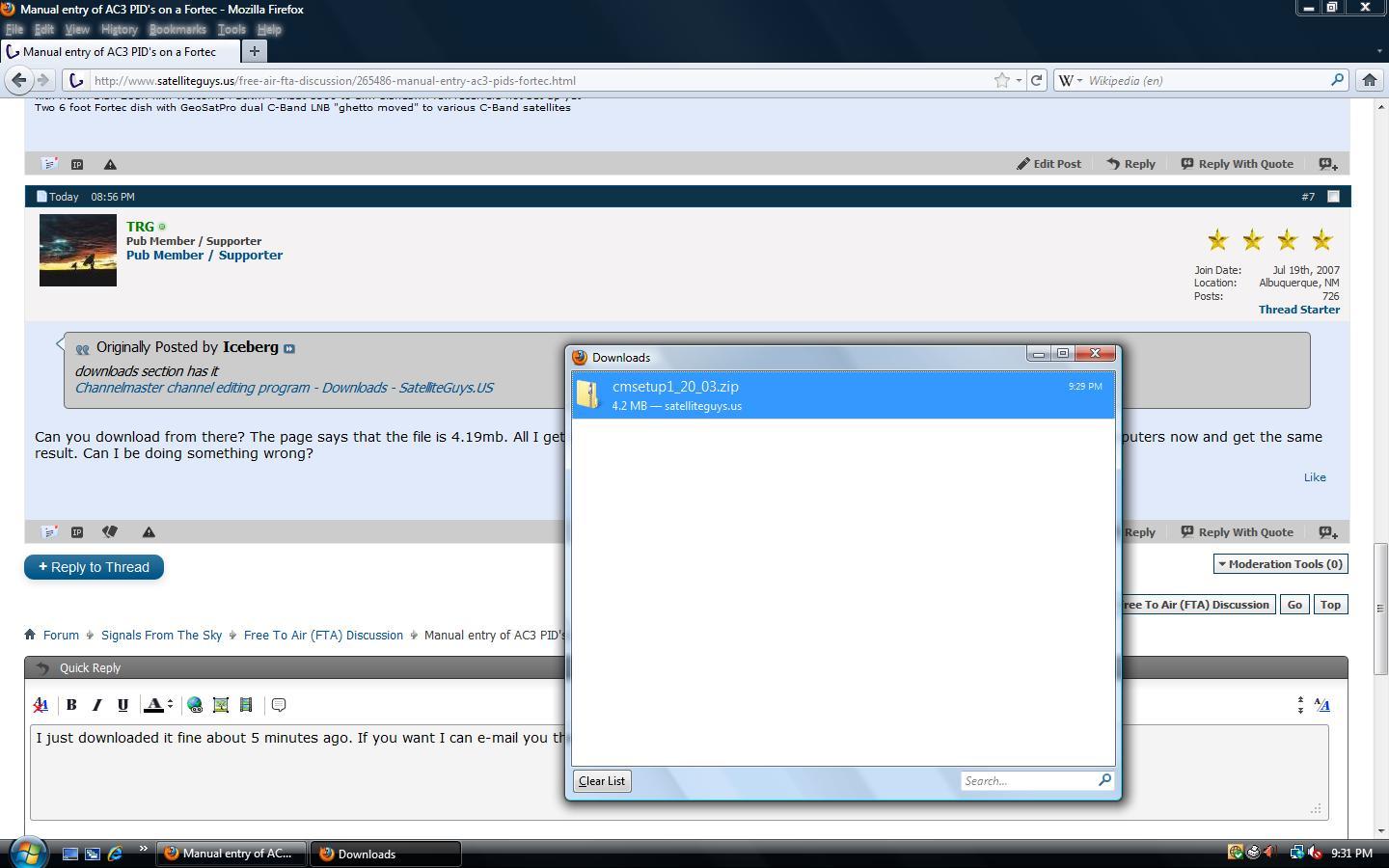The height and width of the screenshot is (868, 1389).
Task: Click the page vertical scrollbar thumb
Action: click(1380, 608)
